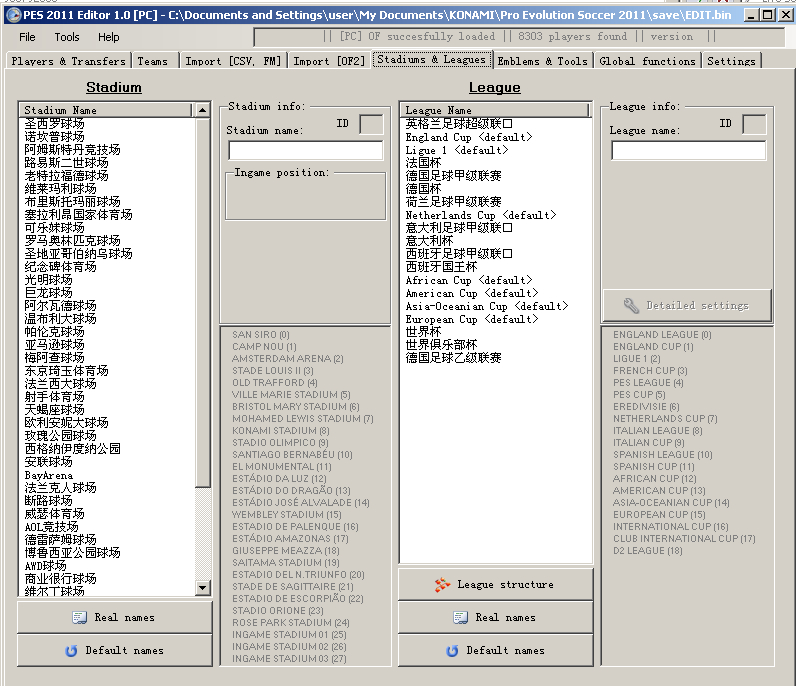
Task: Select European Cup <default> league
Action: point(472,319)
